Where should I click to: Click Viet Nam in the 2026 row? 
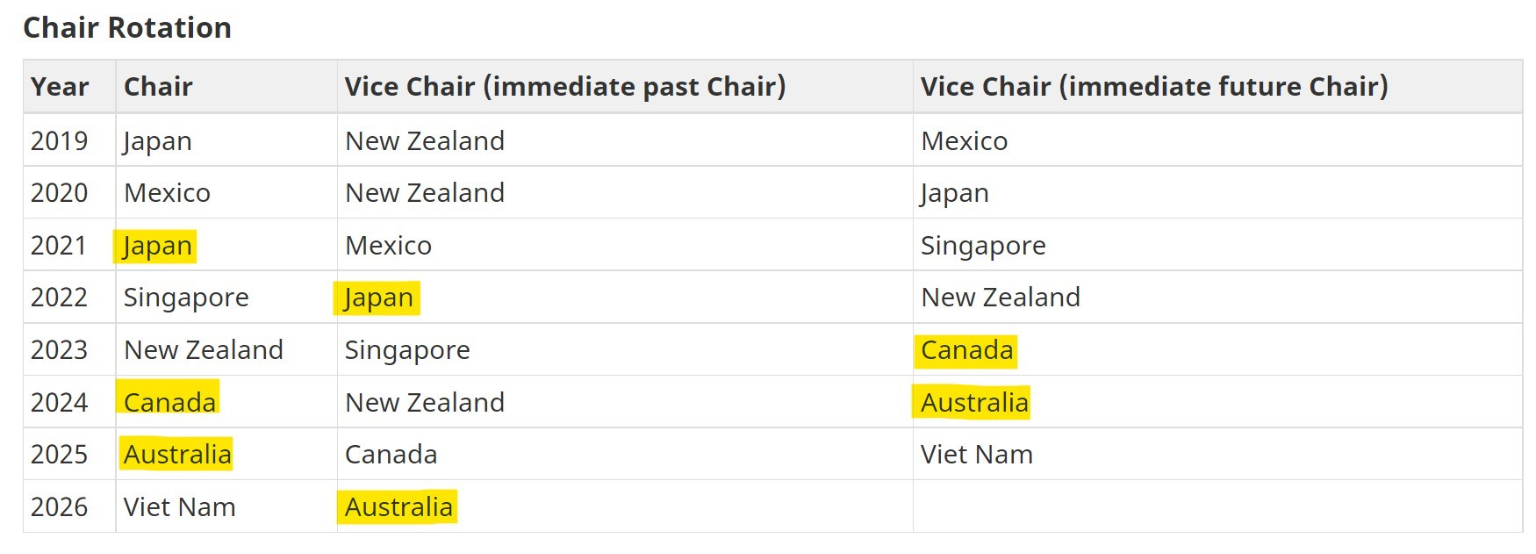pos(179,507)
